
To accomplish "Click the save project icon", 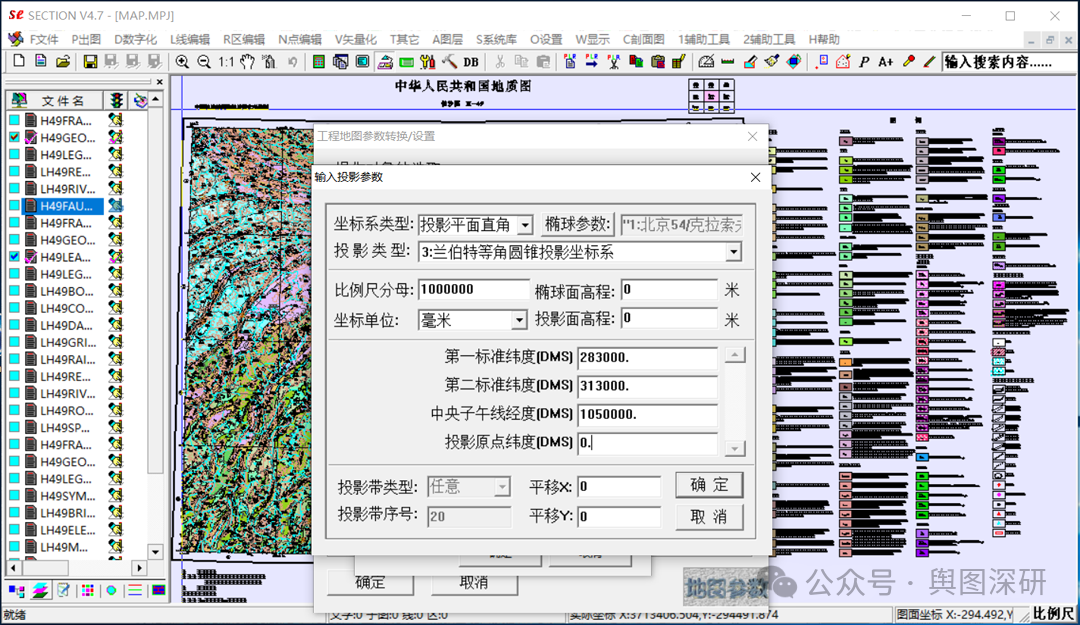I will tap(90, 62).
